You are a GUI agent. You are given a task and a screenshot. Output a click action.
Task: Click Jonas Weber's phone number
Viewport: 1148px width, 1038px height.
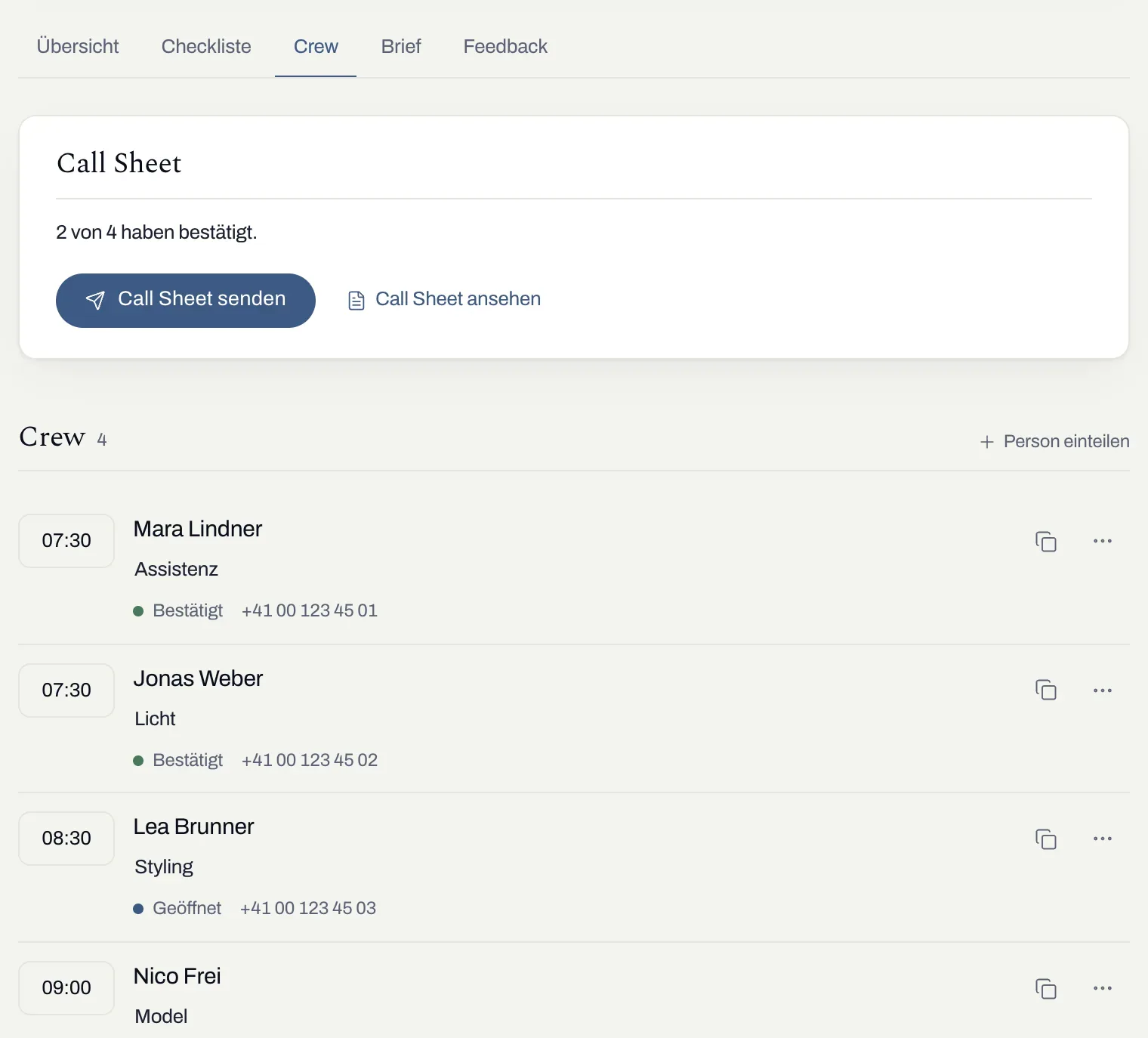coord(310,760)
